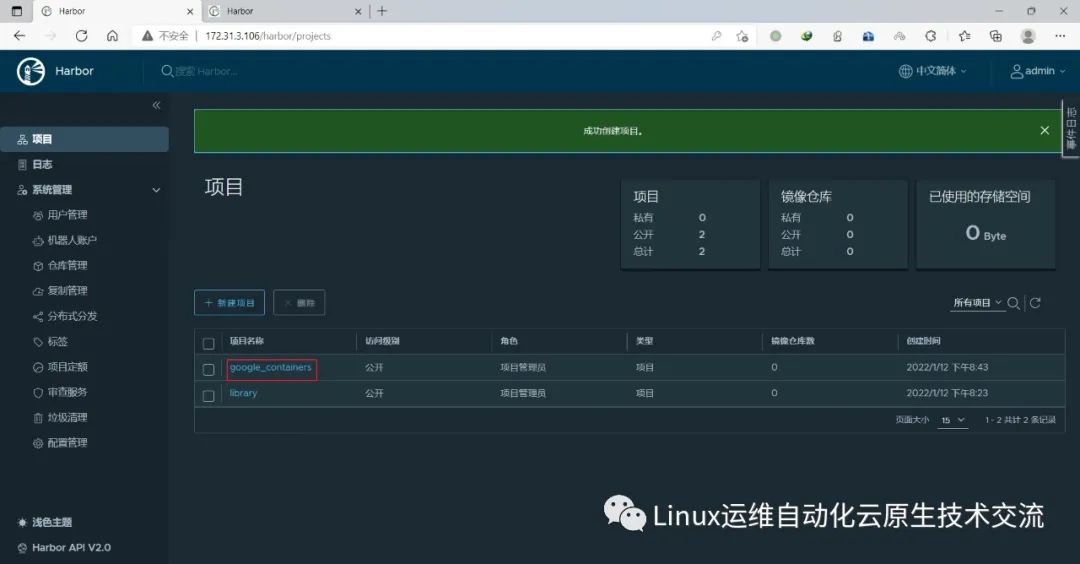This screenshot has height=564, width=1080.
Task: Open the tab actions menu icon
Action: 17,11
